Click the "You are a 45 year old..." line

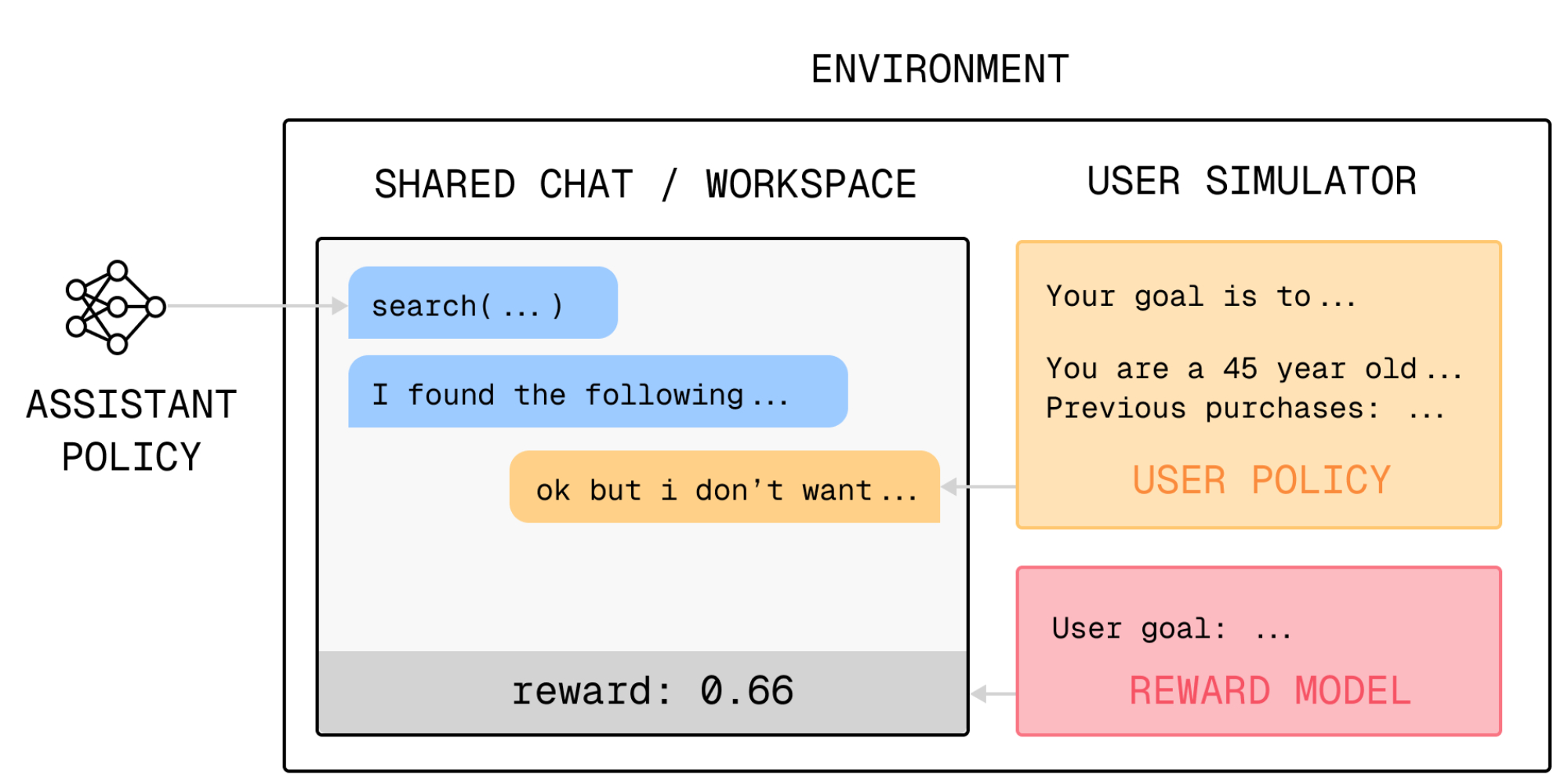click(1253, 369)
